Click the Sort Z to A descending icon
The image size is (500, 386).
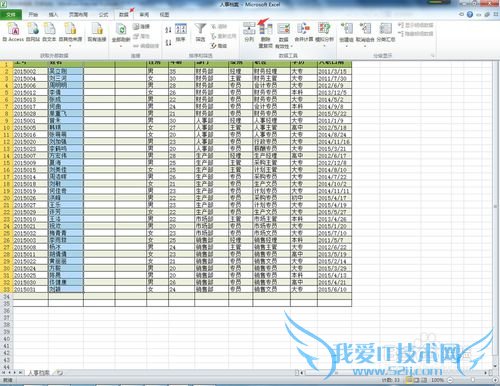tap(169, 42)
